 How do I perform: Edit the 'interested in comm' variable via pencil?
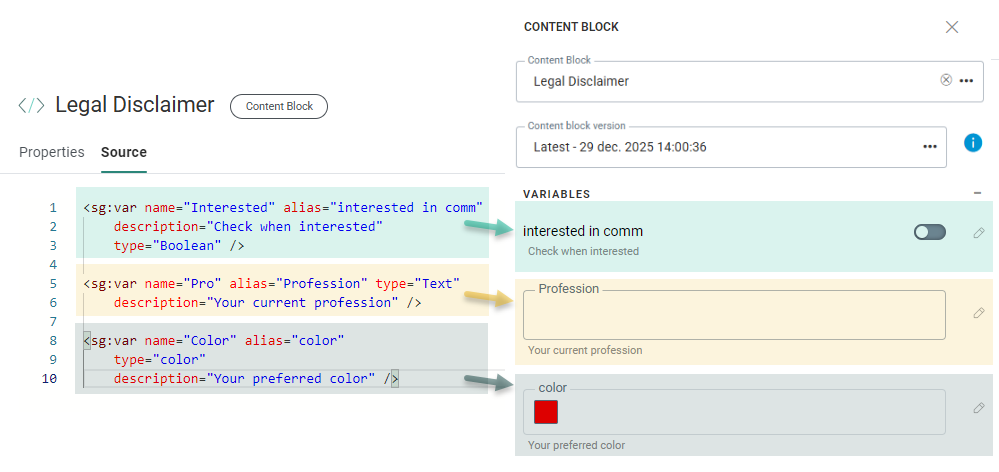(x=978, y=233)
